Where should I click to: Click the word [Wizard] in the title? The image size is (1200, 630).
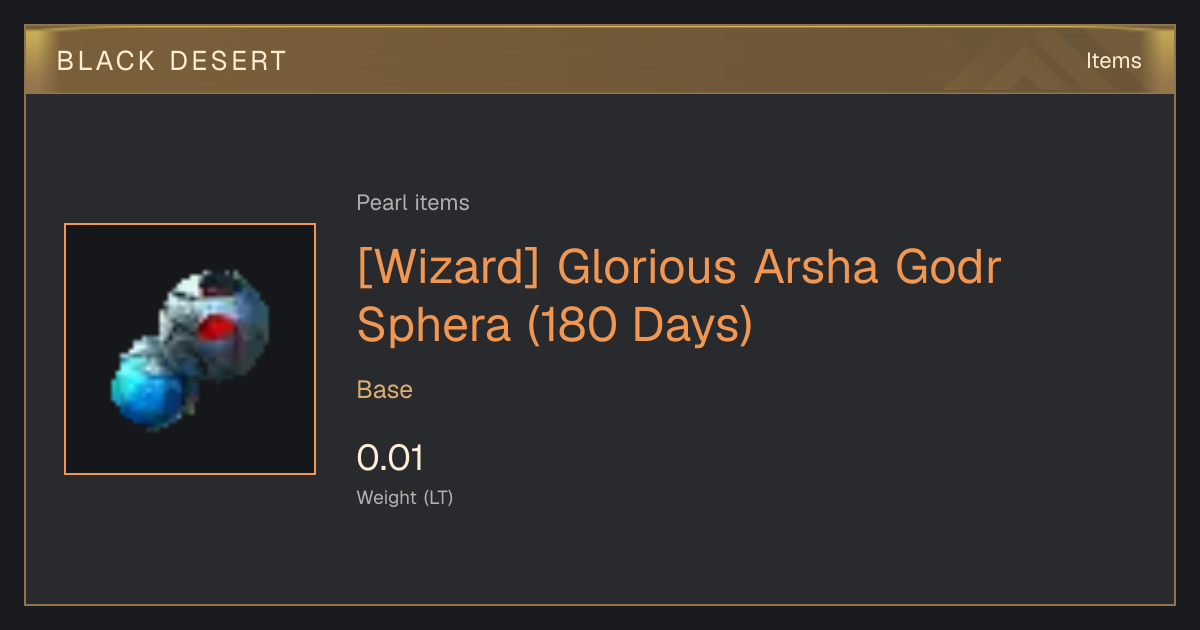click(x=449, y=269)
